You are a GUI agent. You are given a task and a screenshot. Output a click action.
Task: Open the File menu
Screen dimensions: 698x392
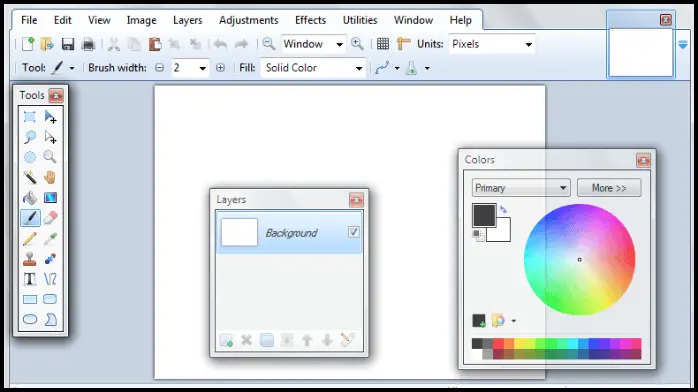(29, 20)
